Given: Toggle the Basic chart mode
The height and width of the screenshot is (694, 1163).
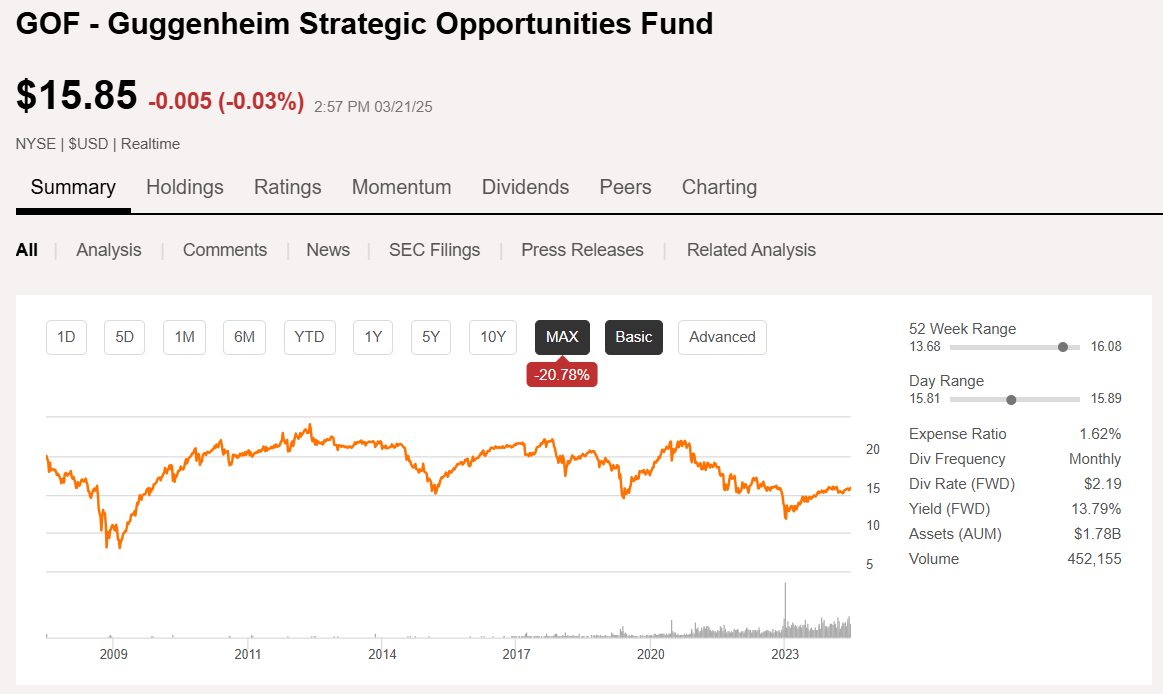Looking at the screenshot, I should 634,337.
